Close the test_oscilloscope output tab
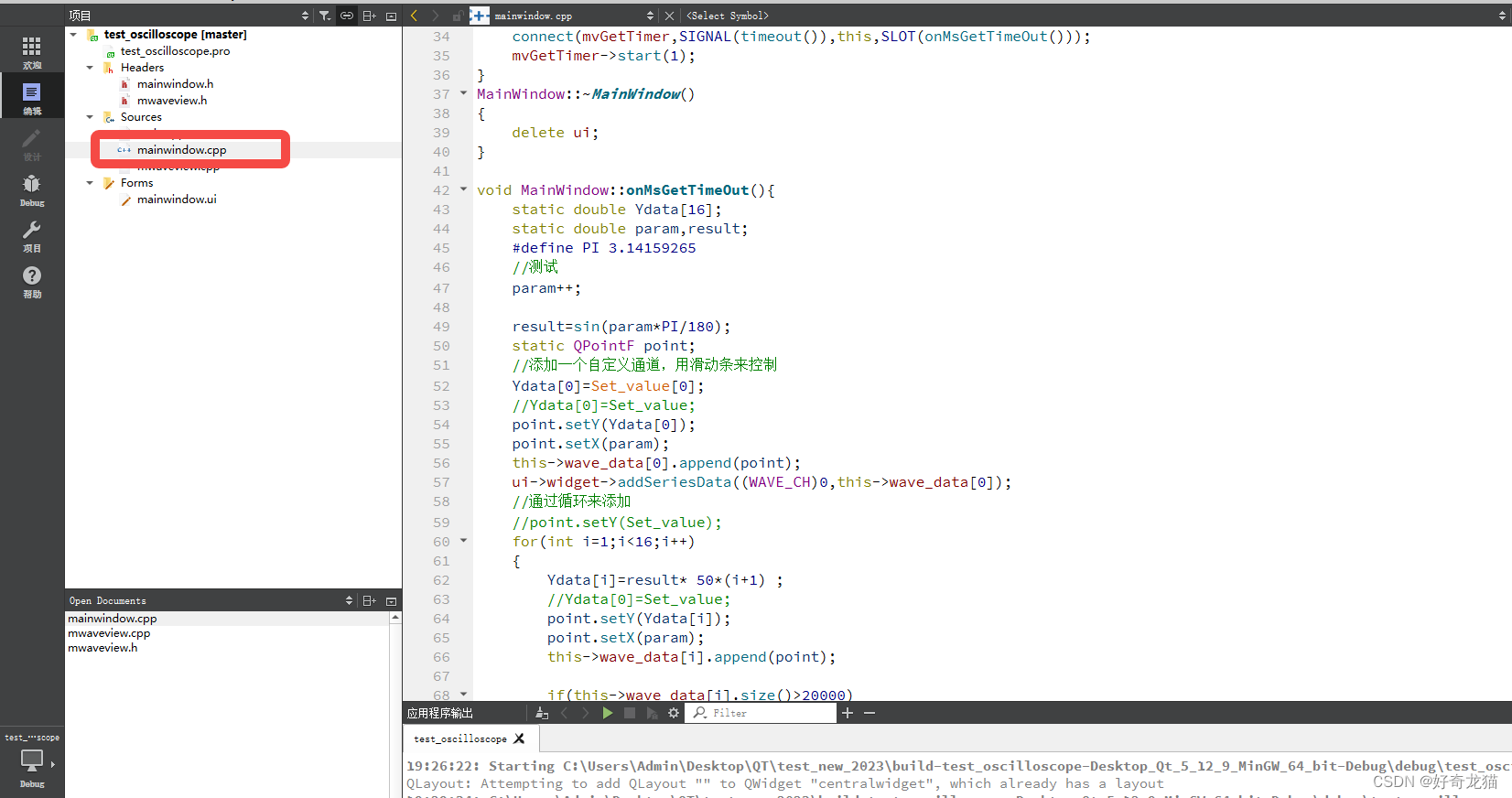The image size is (1512, 798). (x=520, y=739)
